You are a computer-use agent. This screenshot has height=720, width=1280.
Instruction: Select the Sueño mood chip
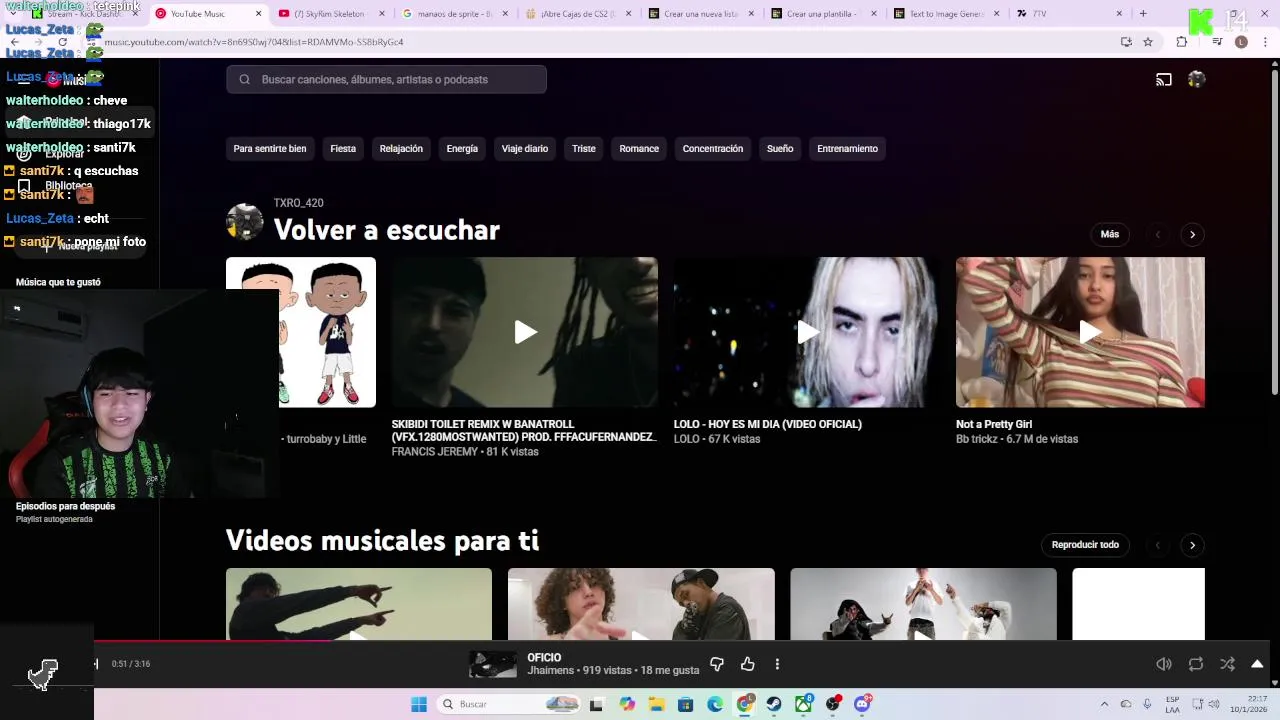780,149
